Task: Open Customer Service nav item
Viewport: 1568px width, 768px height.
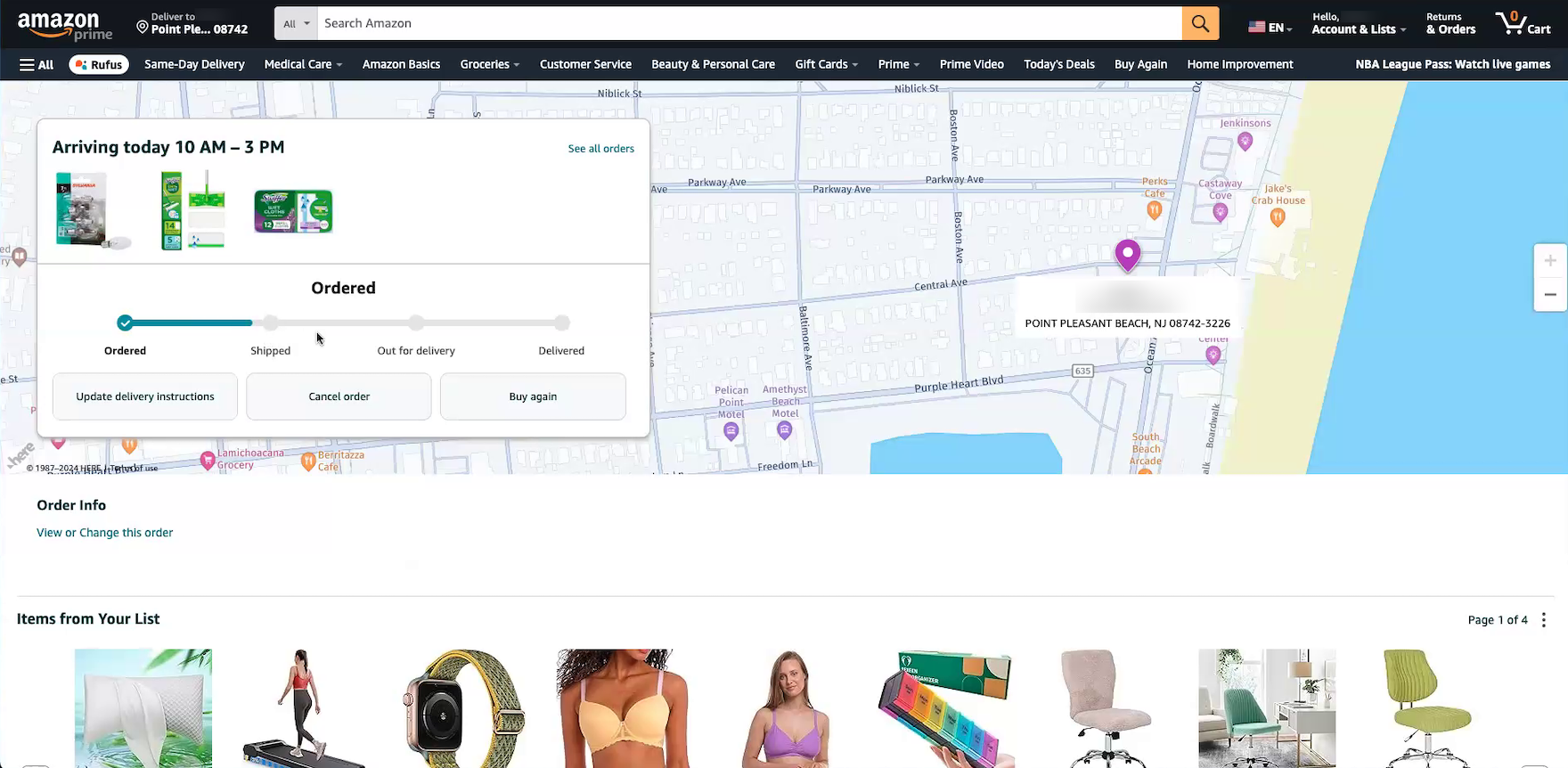Action: (585, 64)
